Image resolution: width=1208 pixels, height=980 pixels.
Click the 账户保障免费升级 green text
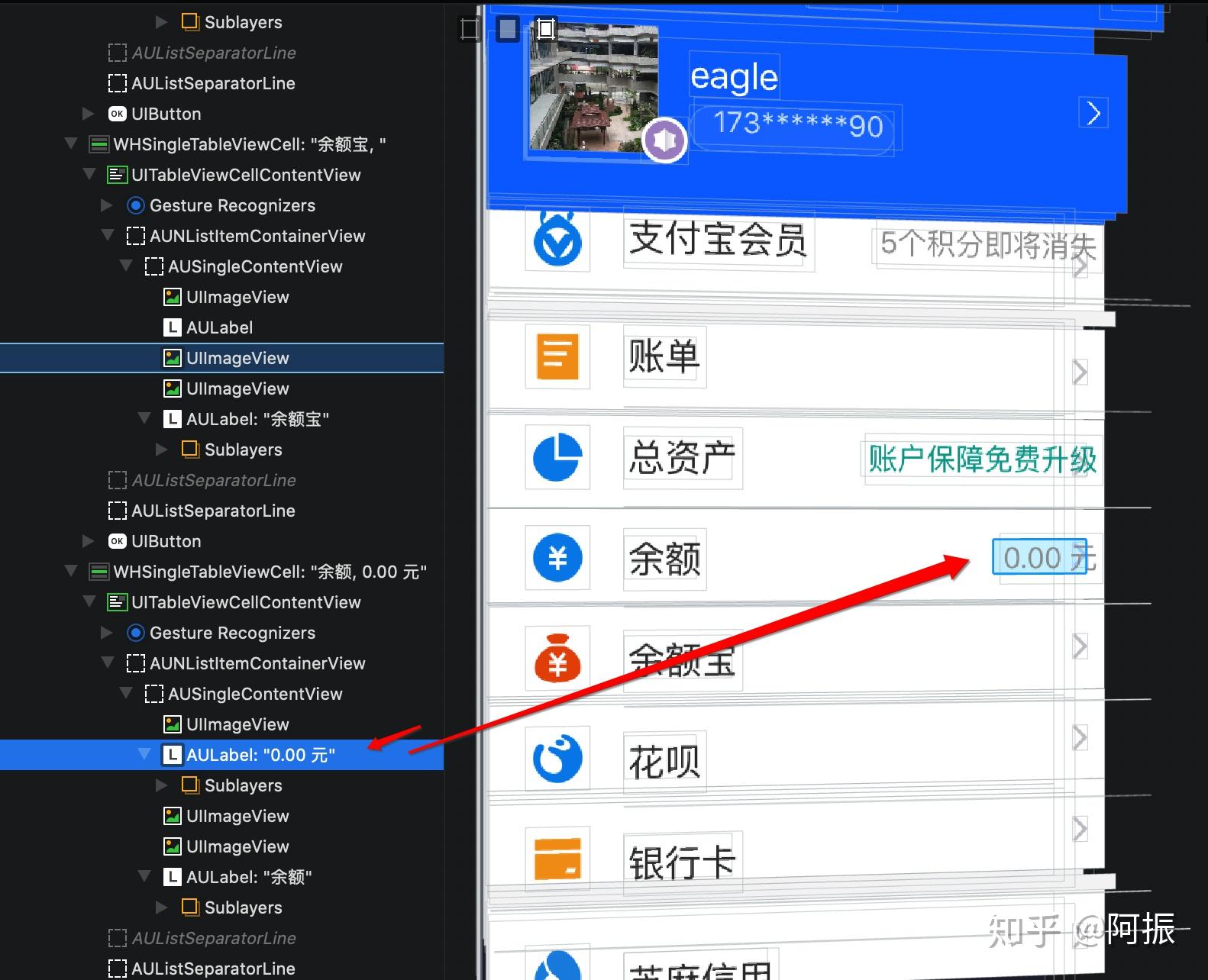982,459
